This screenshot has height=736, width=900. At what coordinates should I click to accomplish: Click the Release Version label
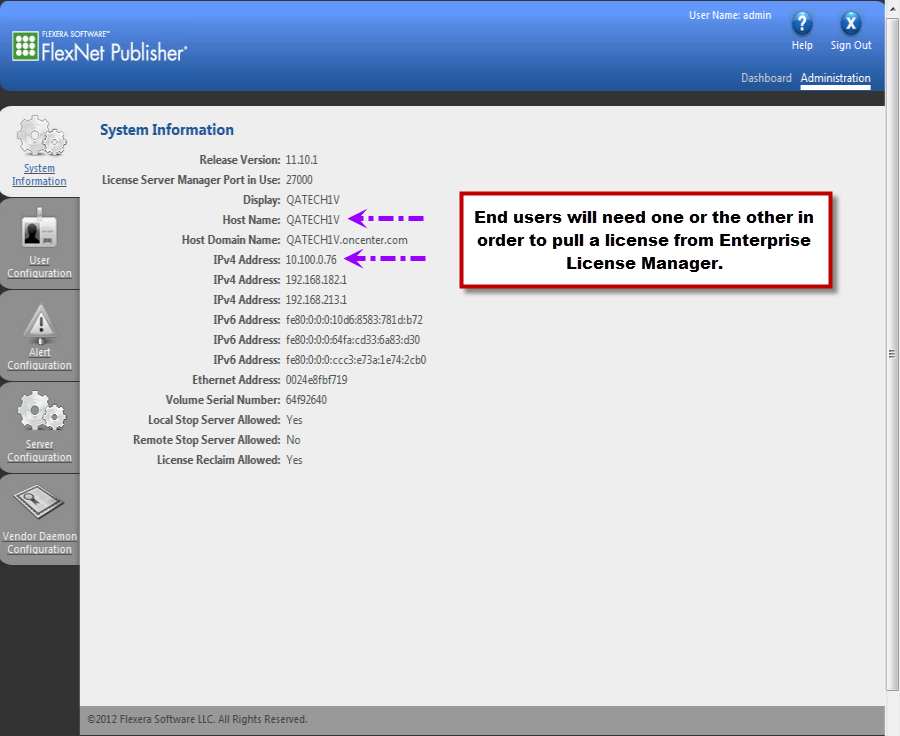(x=240, y=160)
